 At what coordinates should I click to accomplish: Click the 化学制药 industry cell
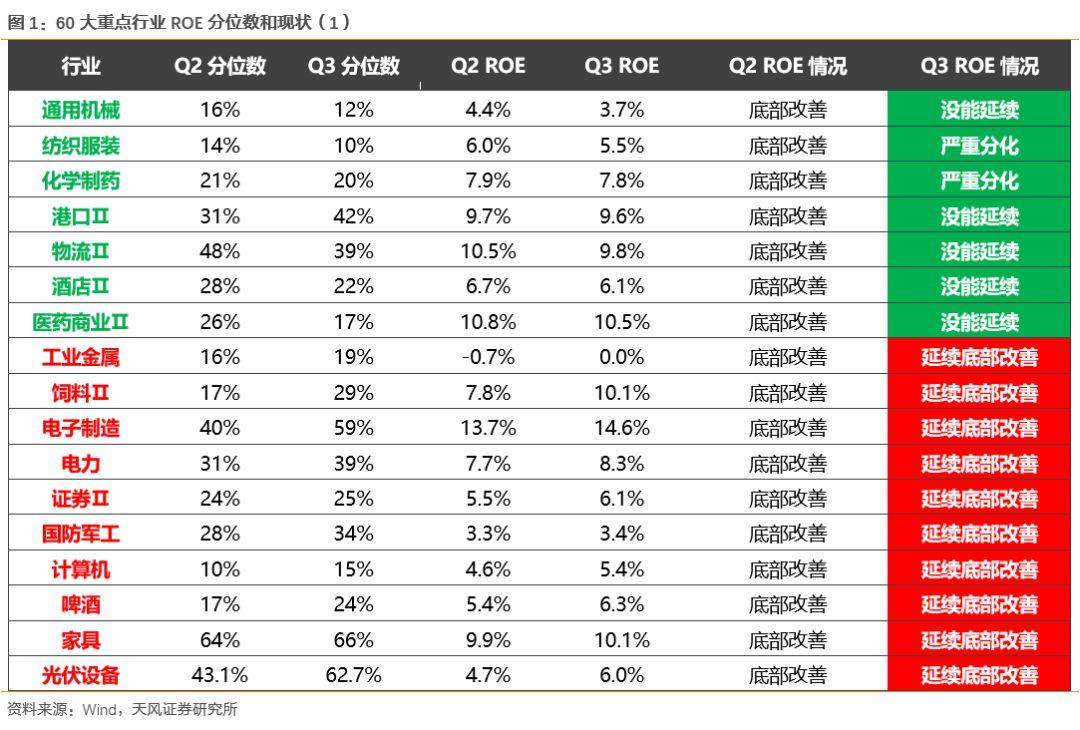pyautogui.click(x=81, y=181)
